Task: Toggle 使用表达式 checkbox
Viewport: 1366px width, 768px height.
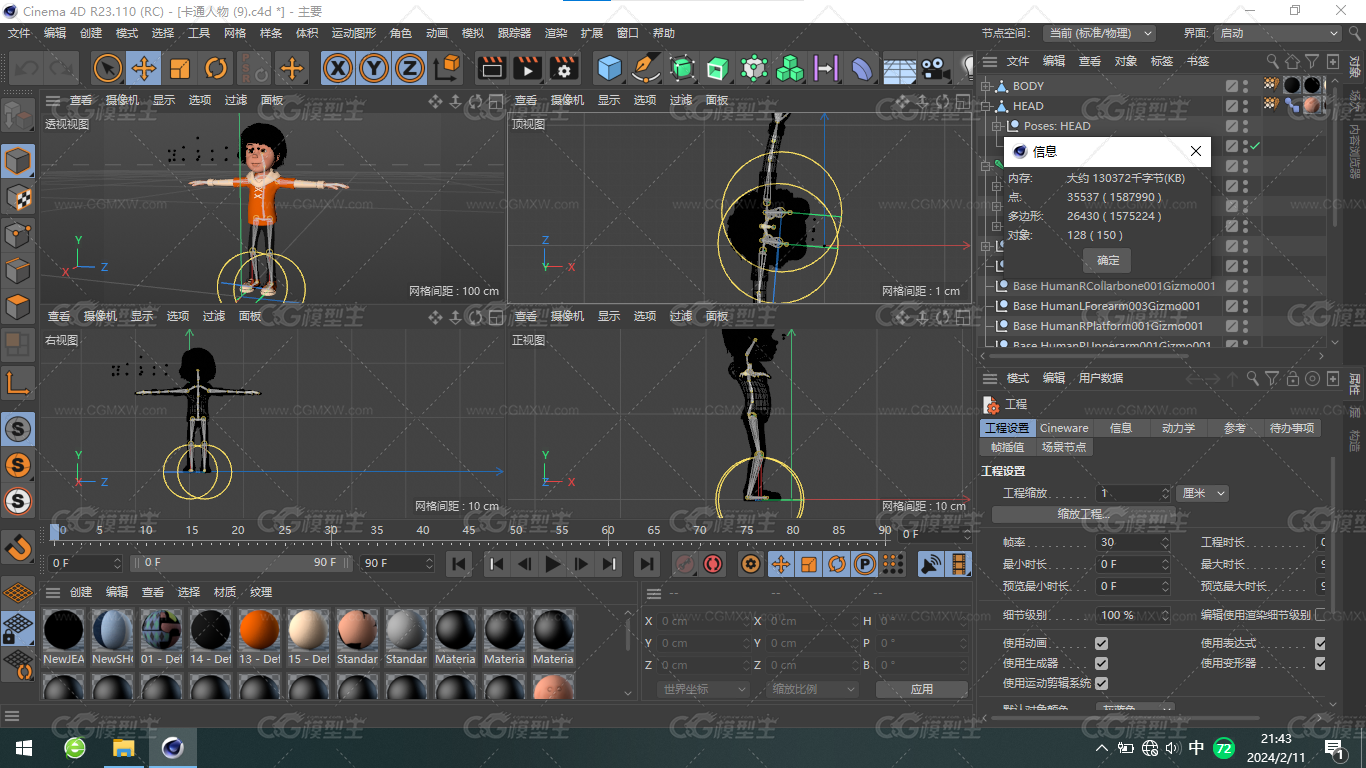Action: pos(1320,643)
